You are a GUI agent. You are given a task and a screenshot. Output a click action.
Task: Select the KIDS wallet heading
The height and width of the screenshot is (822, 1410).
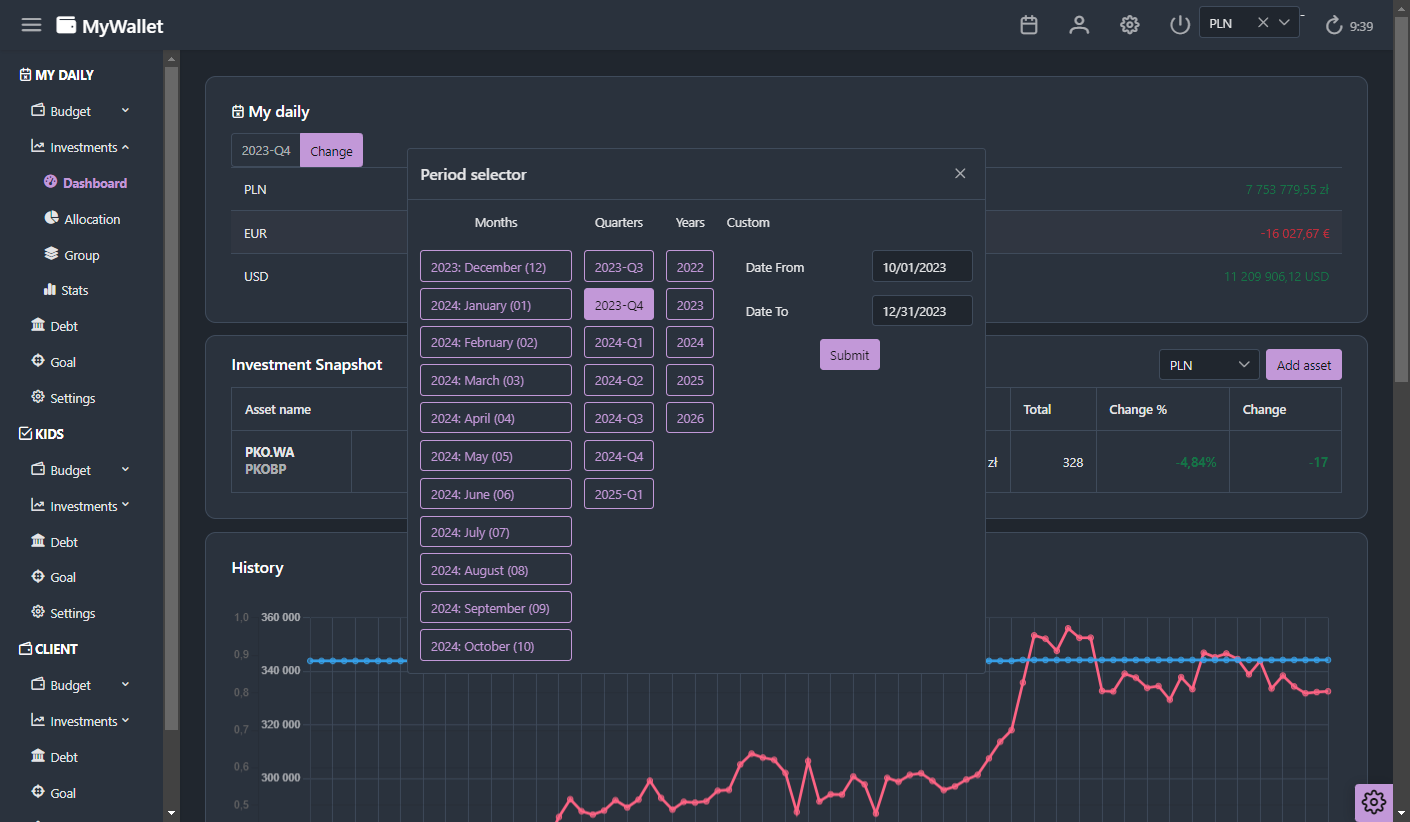pyautogui.click(x=42, y=434)
